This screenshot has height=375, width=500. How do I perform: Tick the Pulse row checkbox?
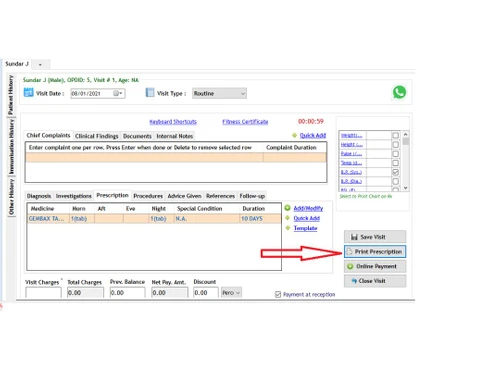pyautogui.click(x=395, y=154)
